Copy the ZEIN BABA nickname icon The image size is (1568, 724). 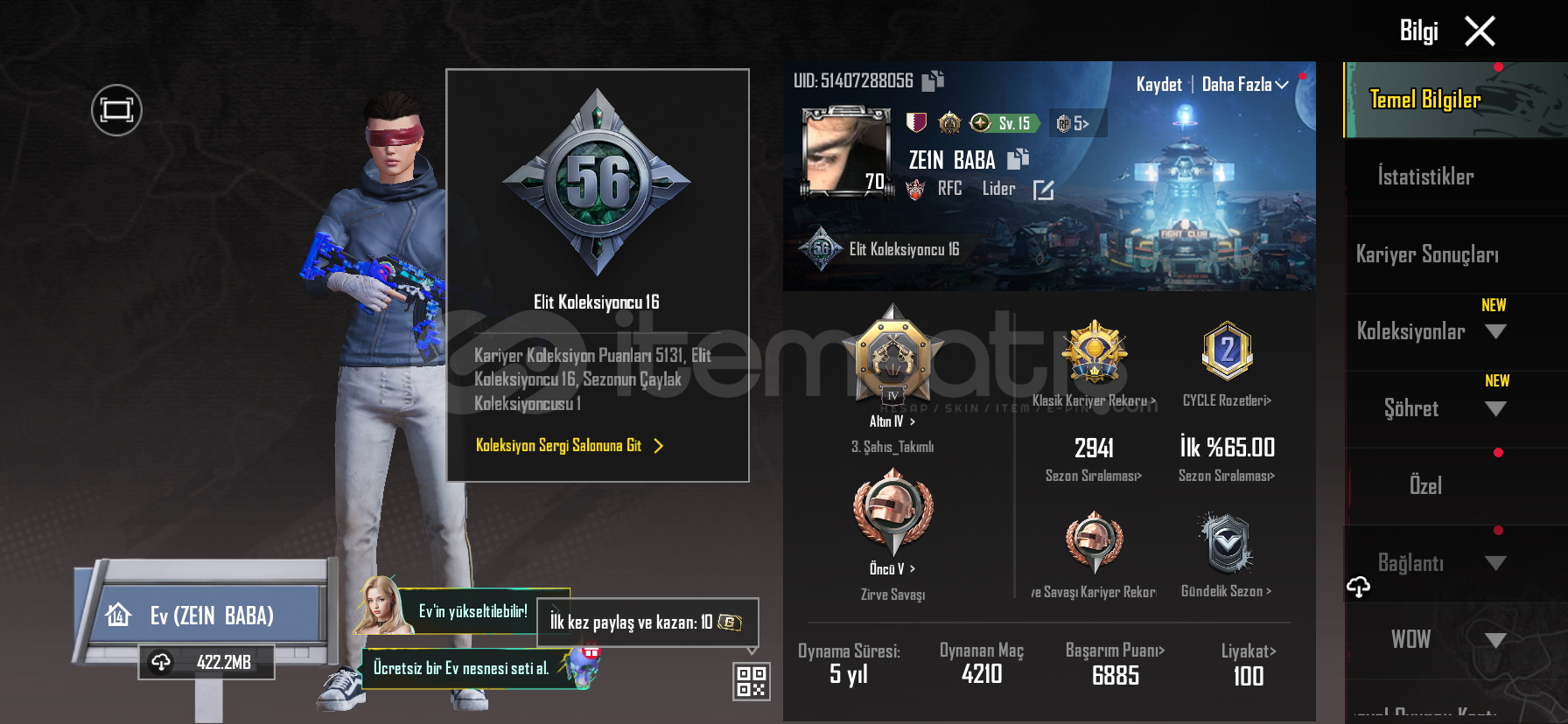click(x=1018, y=159)
